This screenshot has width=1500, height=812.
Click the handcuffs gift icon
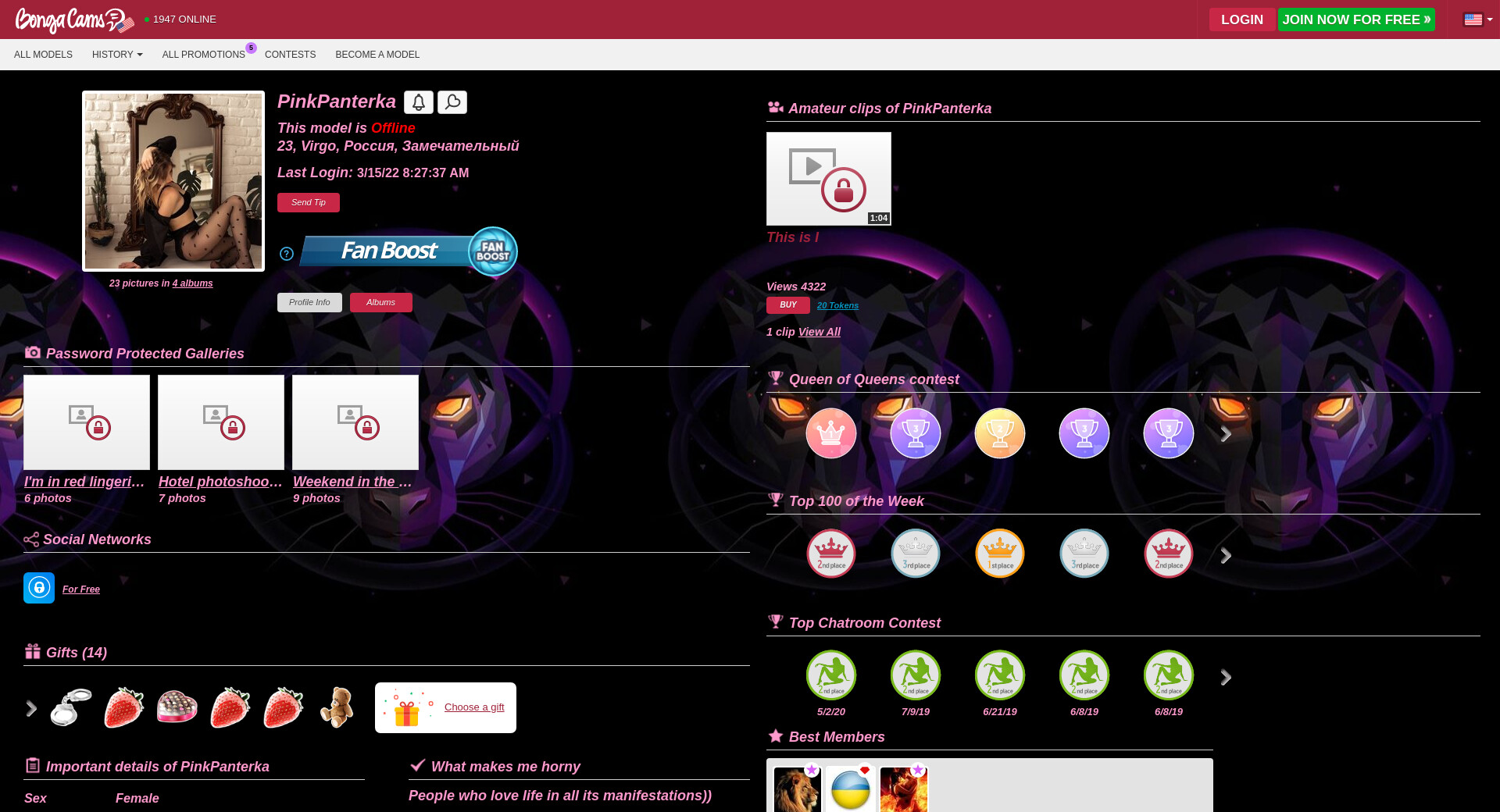click(x=71, y=707)
